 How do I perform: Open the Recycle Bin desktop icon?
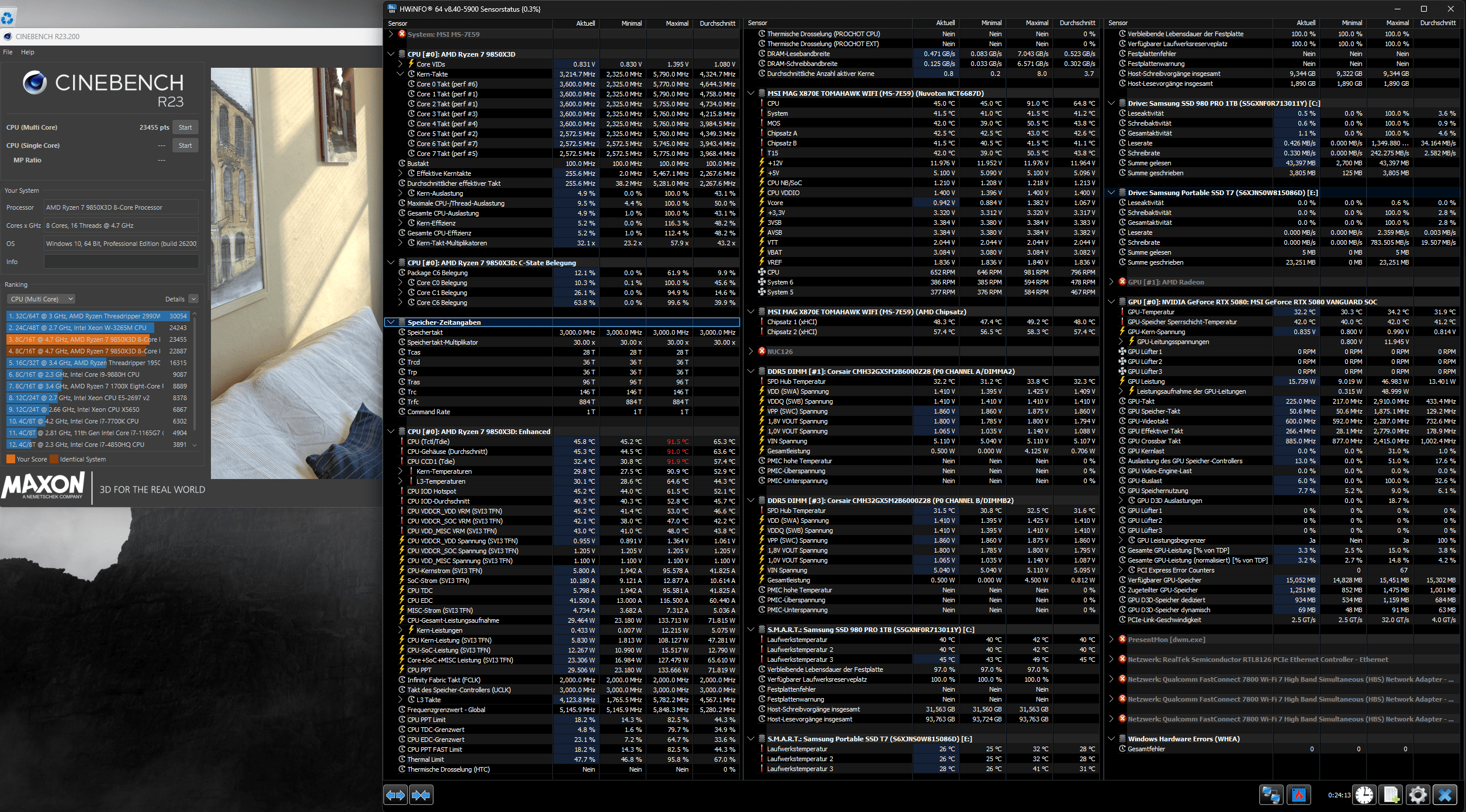tap(8, 18)
